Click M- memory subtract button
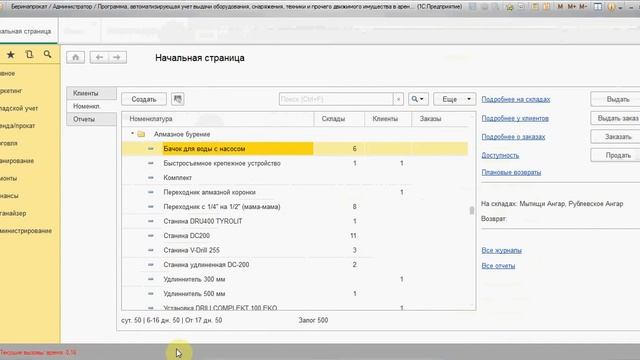Viewport: 640px width, 360px height. coord(583,7)
